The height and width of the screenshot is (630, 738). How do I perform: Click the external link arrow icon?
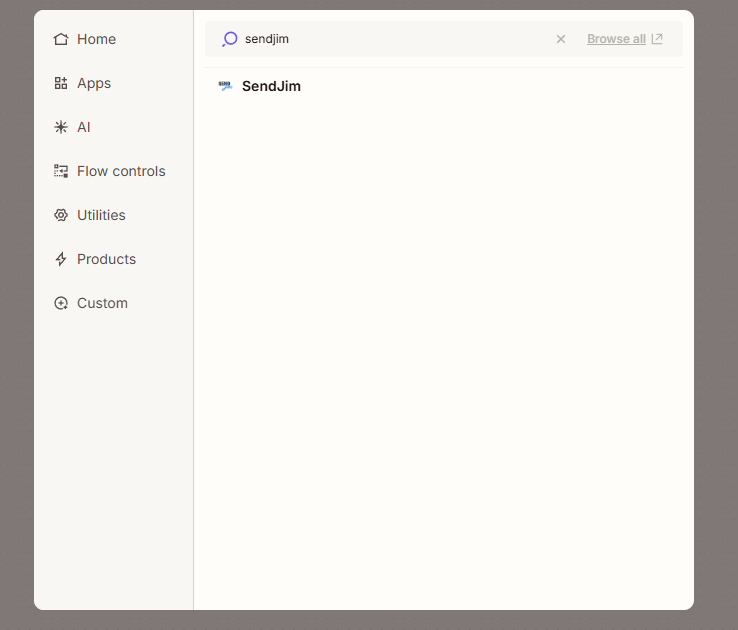tap(657, 39)
